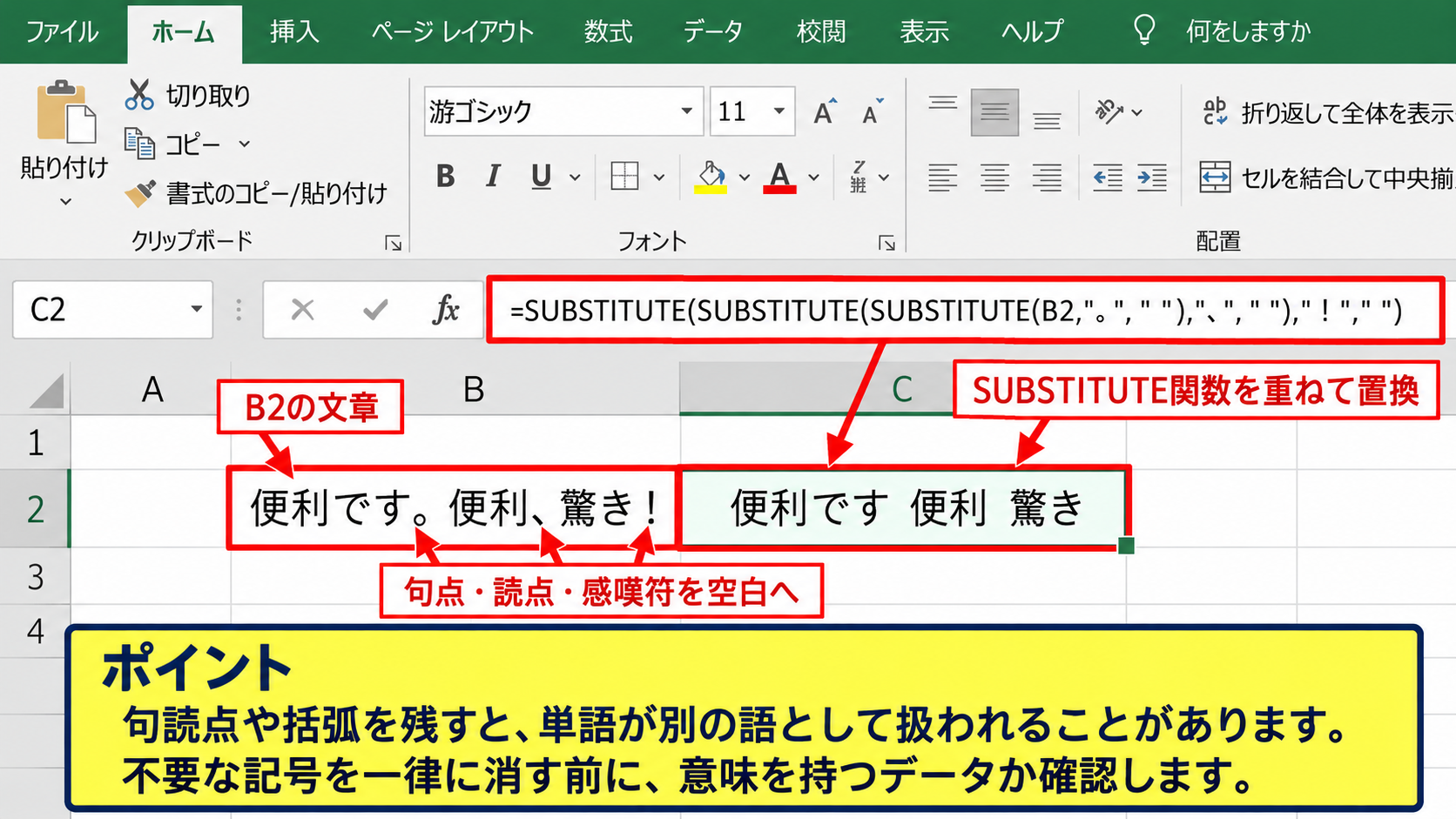This screenshot has height=819, width=1456.
Task: Click the Cut (切り取り) scissors icon
Action: coord(139,95)
